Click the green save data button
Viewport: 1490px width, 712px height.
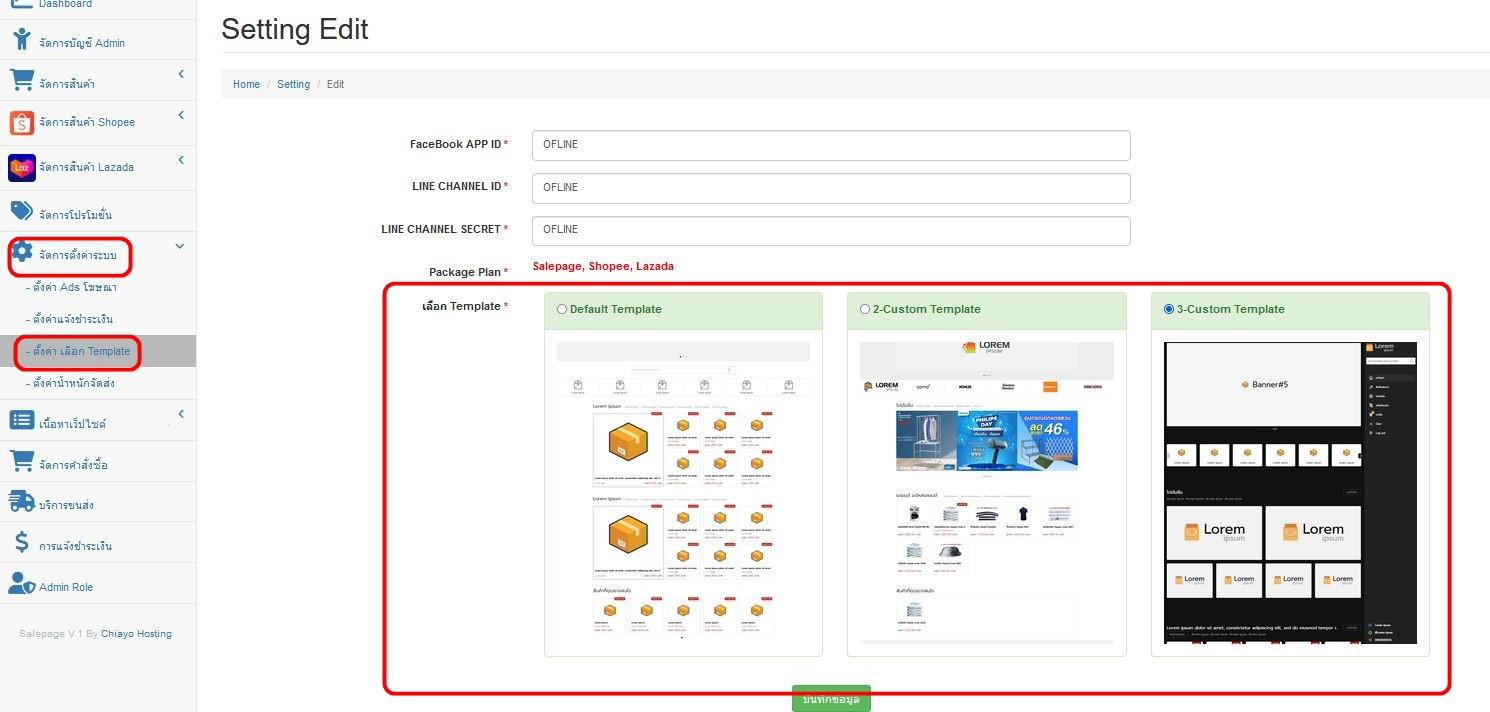[x=831, y=699]
